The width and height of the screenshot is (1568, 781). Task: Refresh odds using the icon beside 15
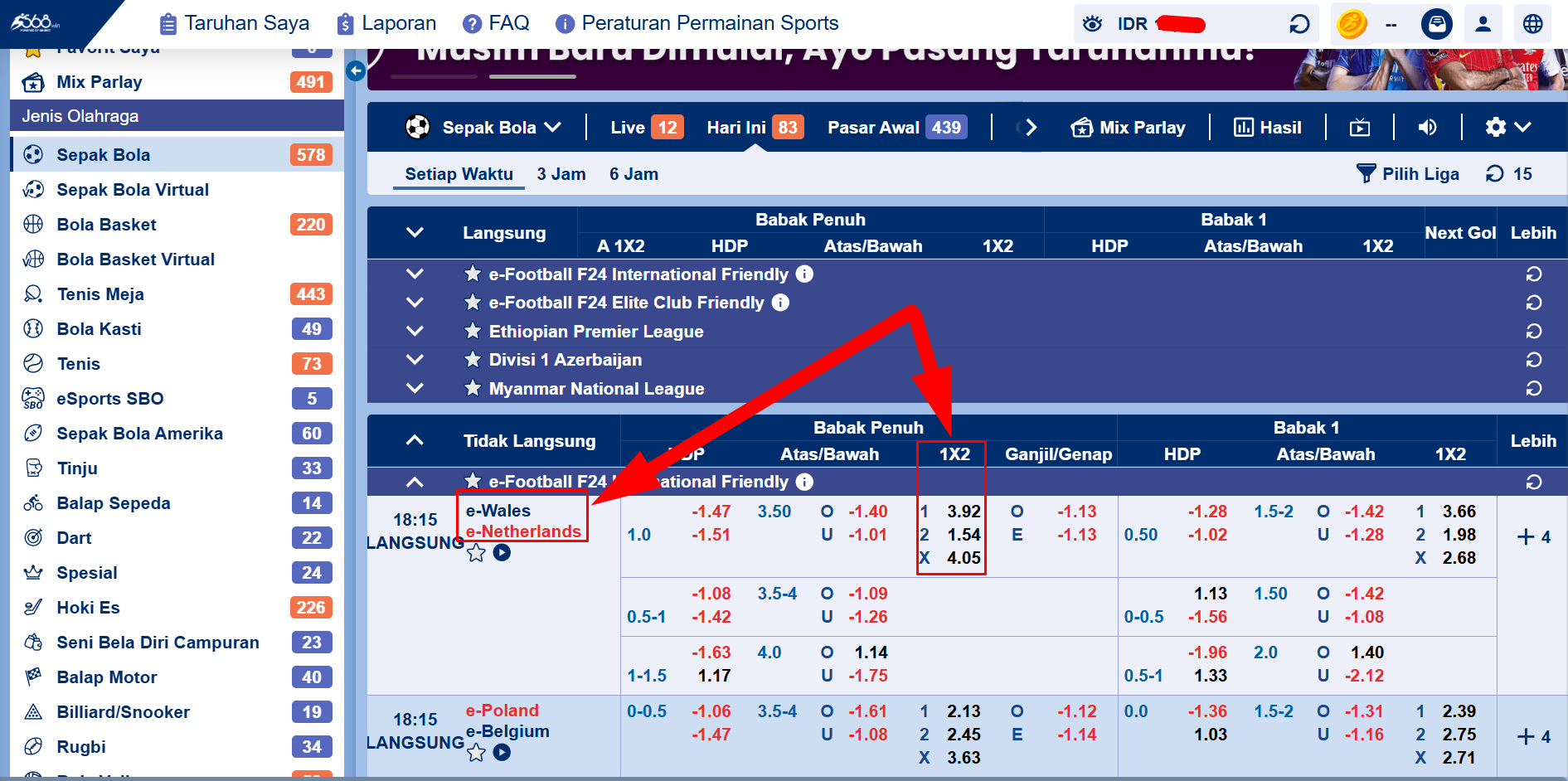pyautogui.click(x=1494, y=174)
